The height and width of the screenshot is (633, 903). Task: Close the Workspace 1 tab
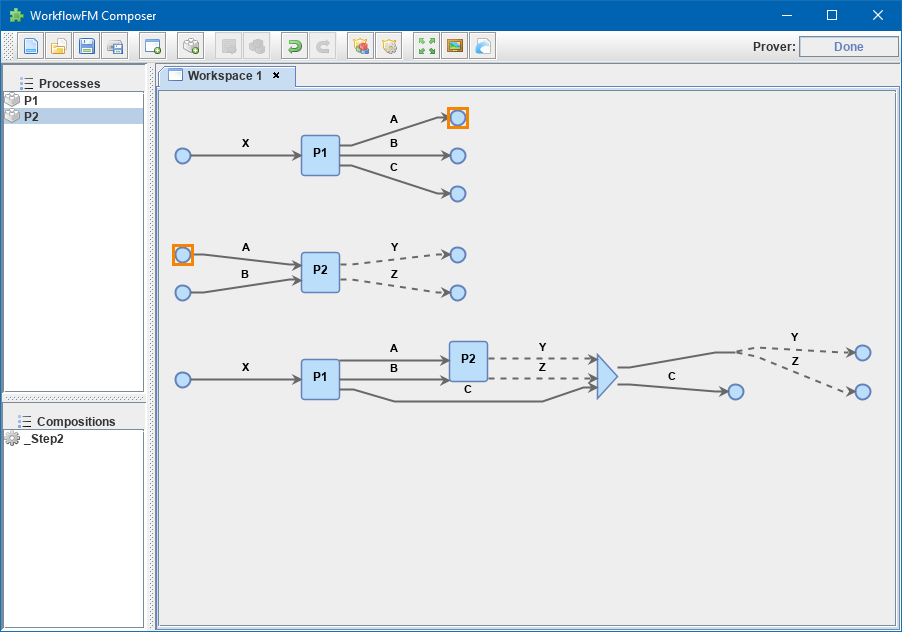pos(276,75)
